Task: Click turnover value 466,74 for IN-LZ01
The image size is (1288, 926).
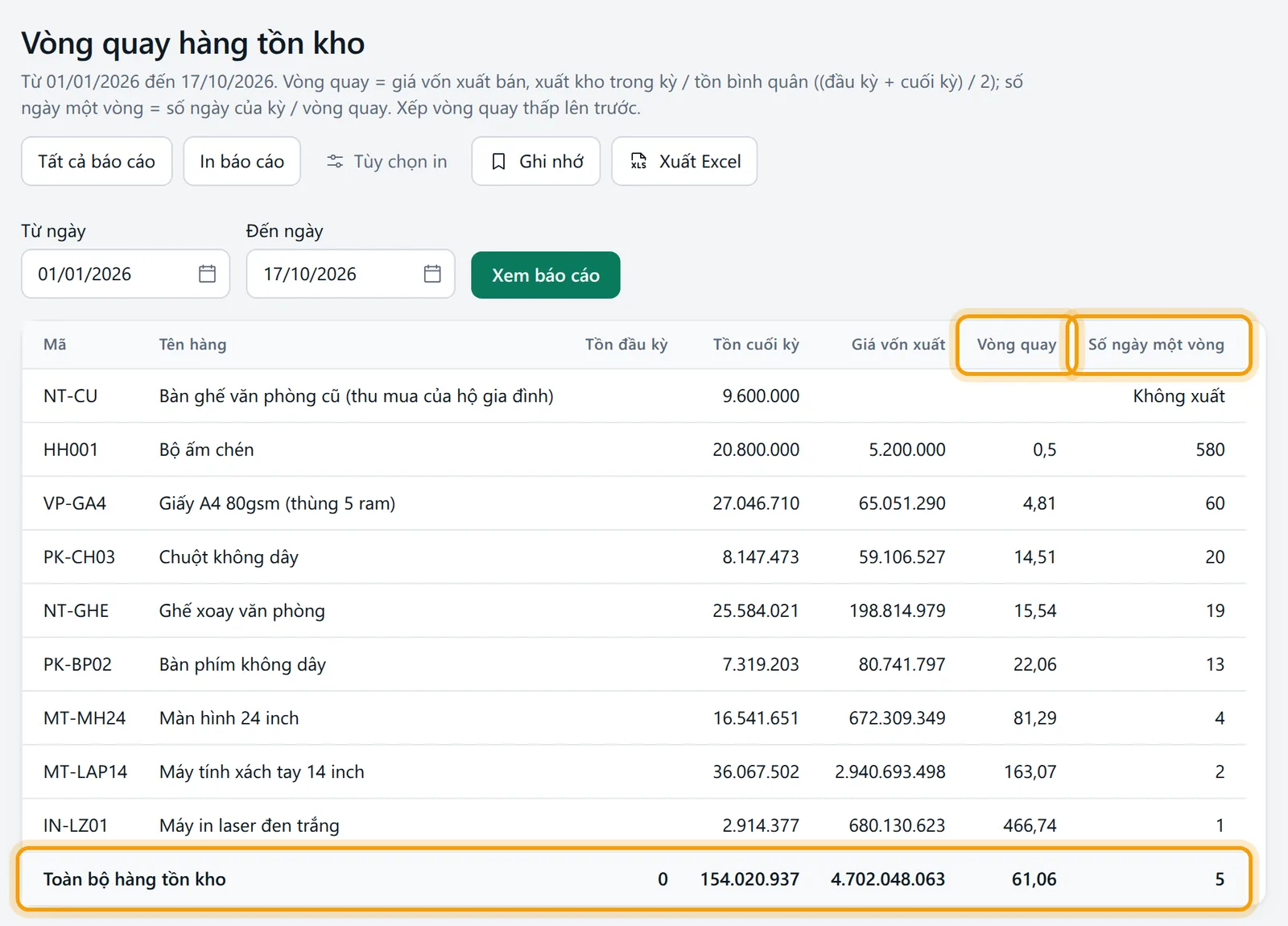Action: pos(1030,826)
